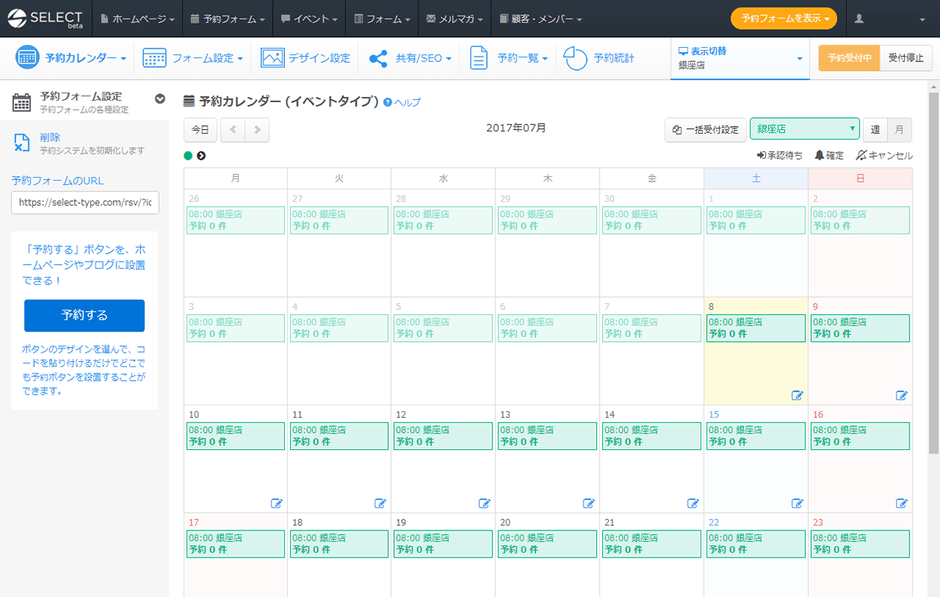Image resolution: width=940 pixels, height=597 pixels.
Task: Click the デザイン設定 picture icon
Action: [272, 58]
